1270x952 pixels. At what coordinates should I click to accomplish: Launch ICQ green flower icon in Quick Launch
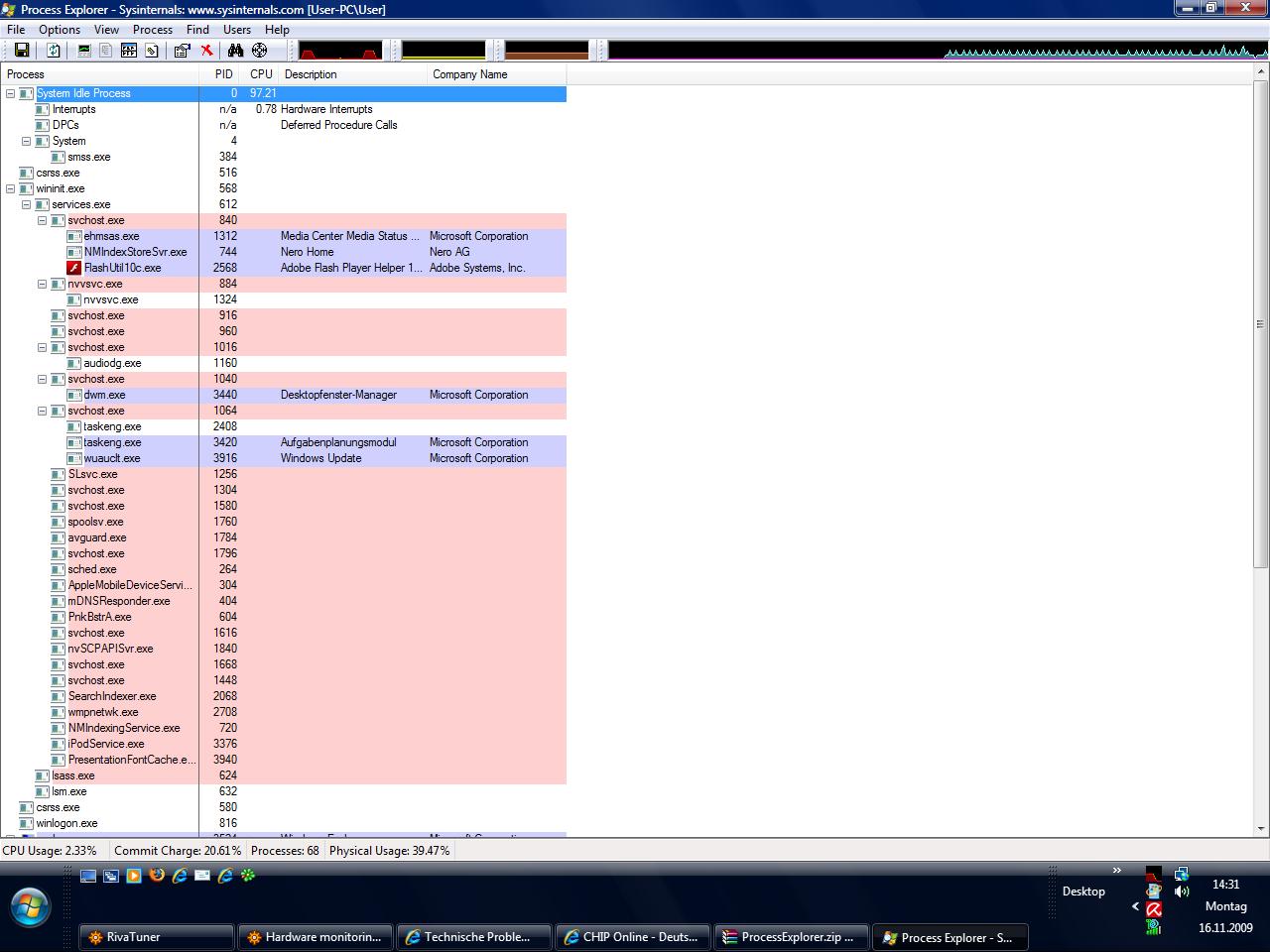[248, 876]
